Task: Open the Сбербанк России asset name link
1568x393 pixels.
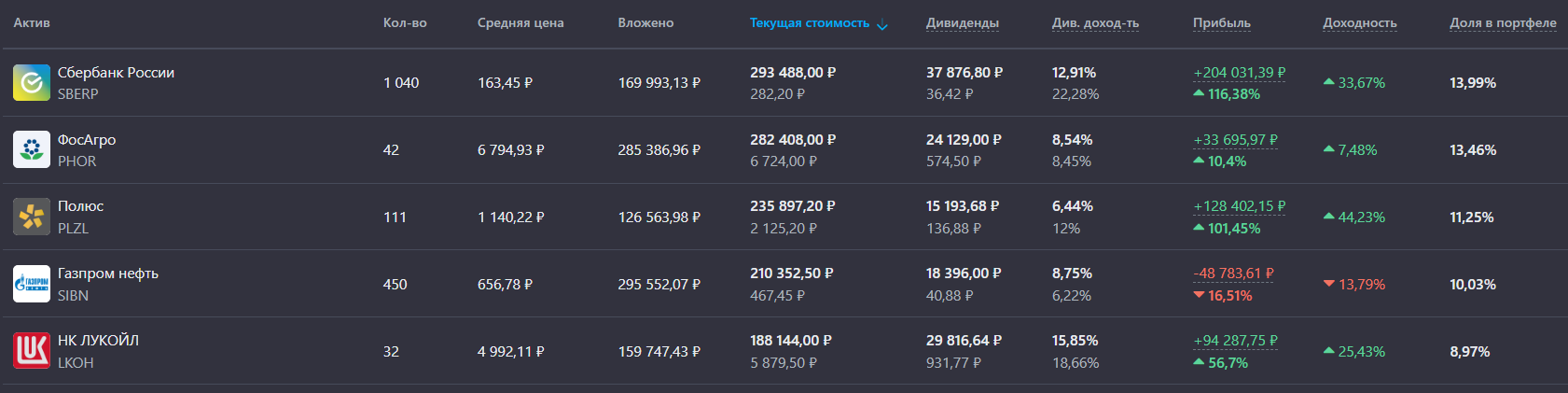Action: coord(116,73)
